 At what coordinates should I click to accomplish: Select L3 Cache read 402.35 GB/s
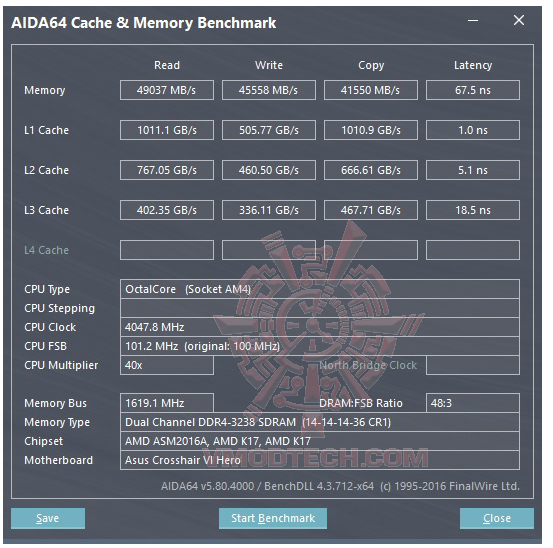tap(166, 210)
